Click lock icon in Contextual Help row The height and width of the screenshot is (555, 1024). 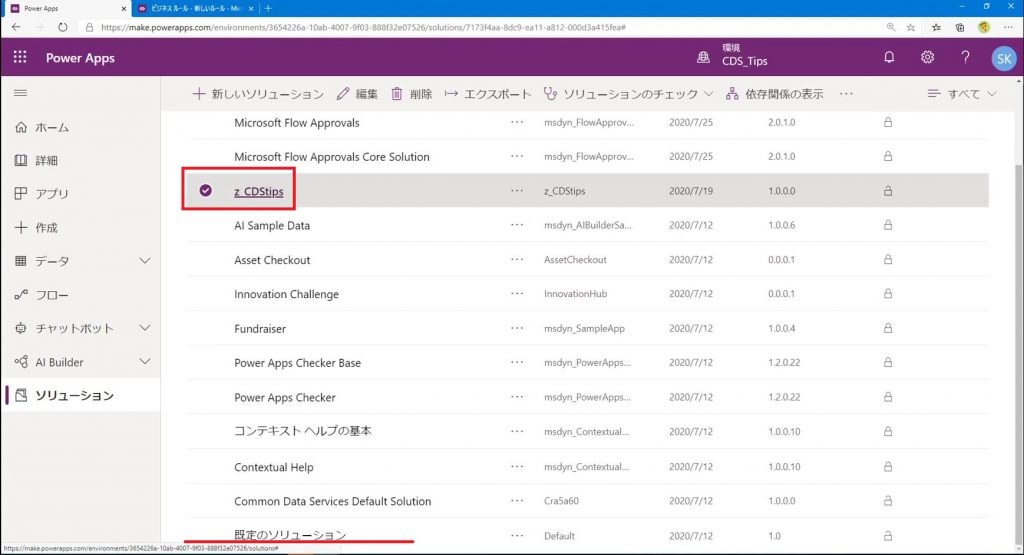click(888, 467)
